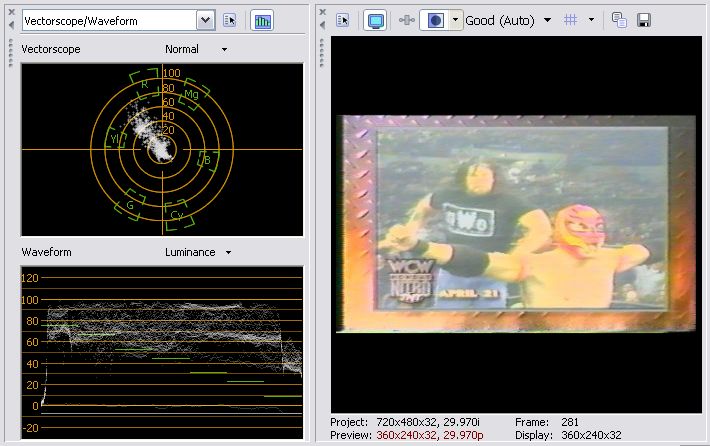Click the Preview value "360x240x32, 29.970p"

tap(430, 435)
